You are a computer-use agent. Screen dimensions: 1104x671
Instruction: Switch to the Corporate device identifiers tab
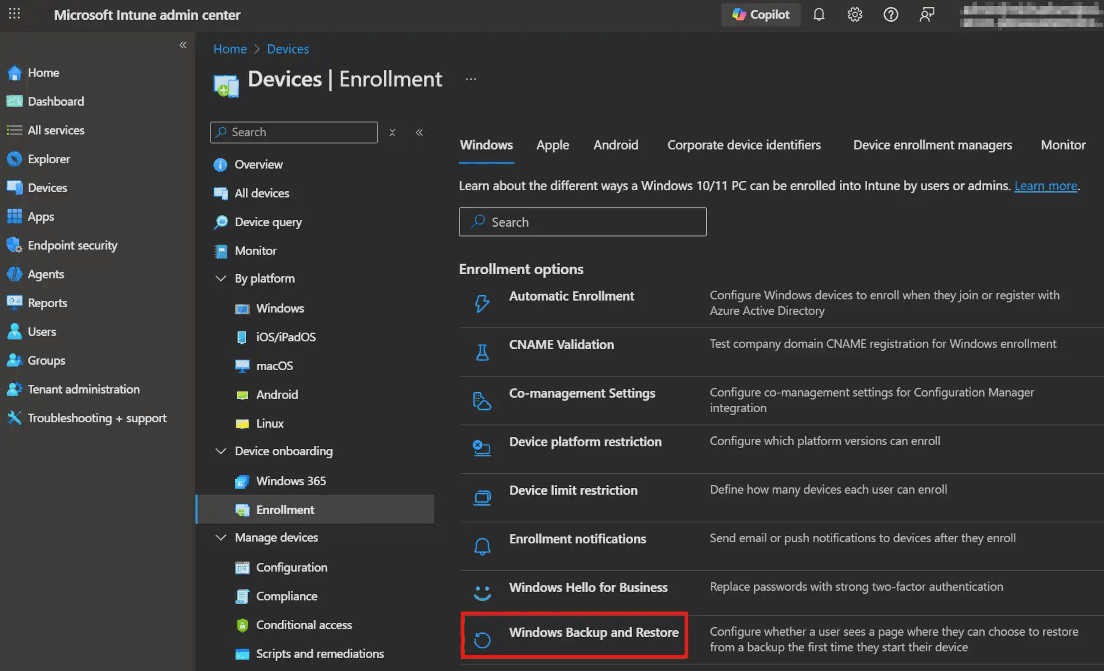(744, 145)
